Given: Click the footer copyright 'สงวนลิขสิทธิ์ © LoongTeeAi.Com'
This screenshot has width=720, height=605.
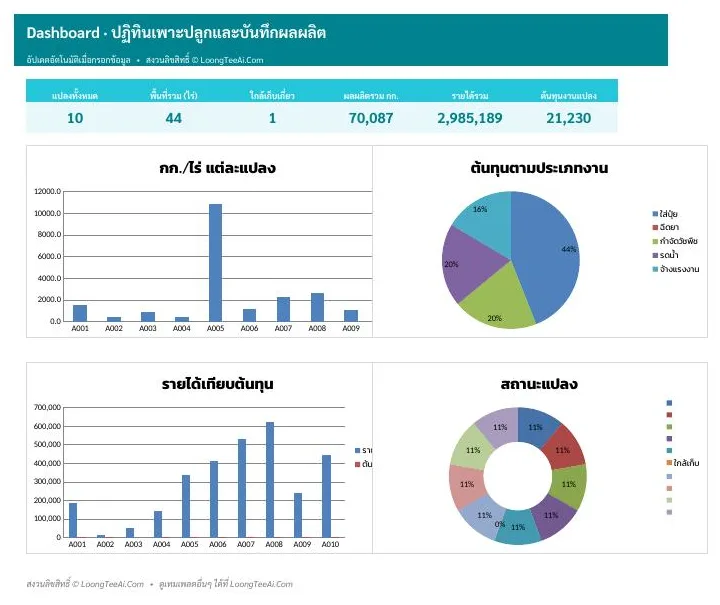Looking at the screenshot, I should click(x=85, y=584).
